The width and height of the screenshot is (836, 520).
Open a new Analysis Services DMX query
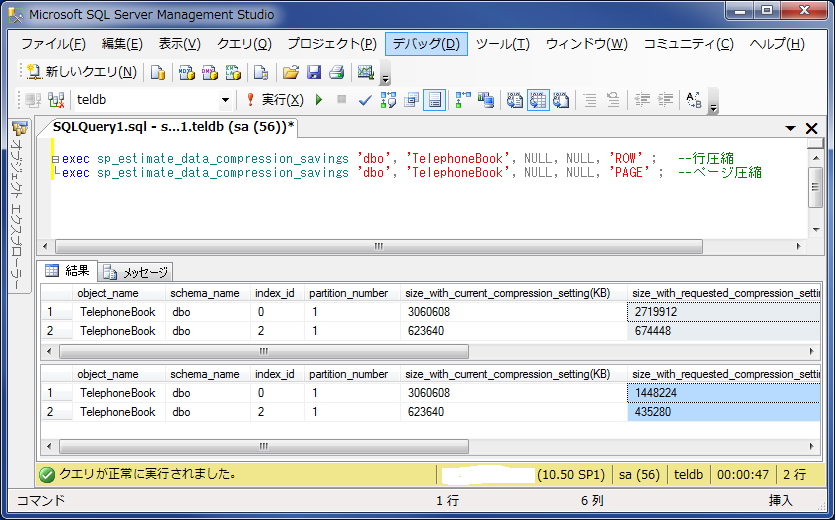point(210,72)
